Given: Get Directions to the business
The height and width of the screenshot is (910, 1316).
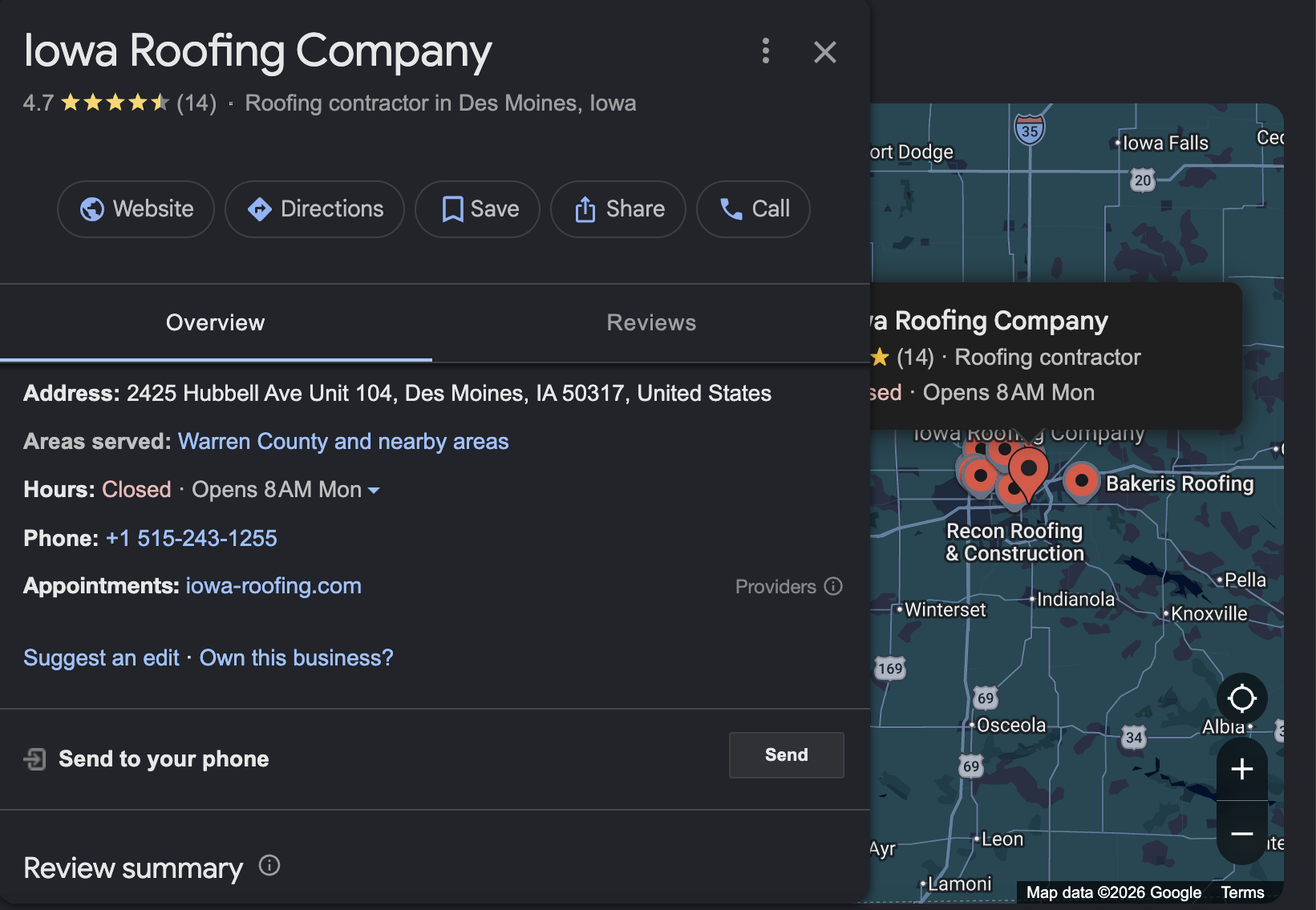Looking at the screenshot, I should click(x=314, y=209).
